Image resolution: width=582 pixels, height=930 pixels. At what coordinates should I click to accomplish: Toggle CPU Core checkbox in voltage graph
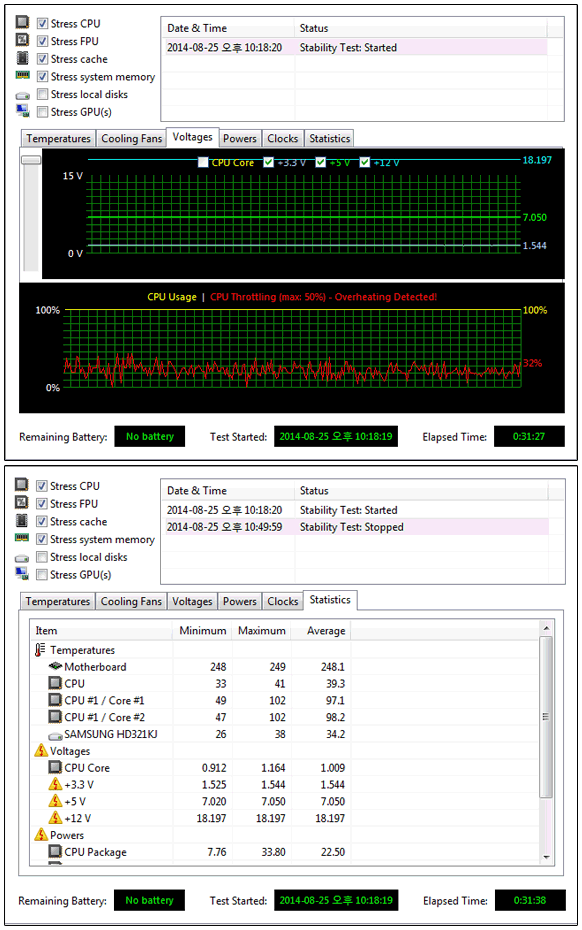coord(203,162)
